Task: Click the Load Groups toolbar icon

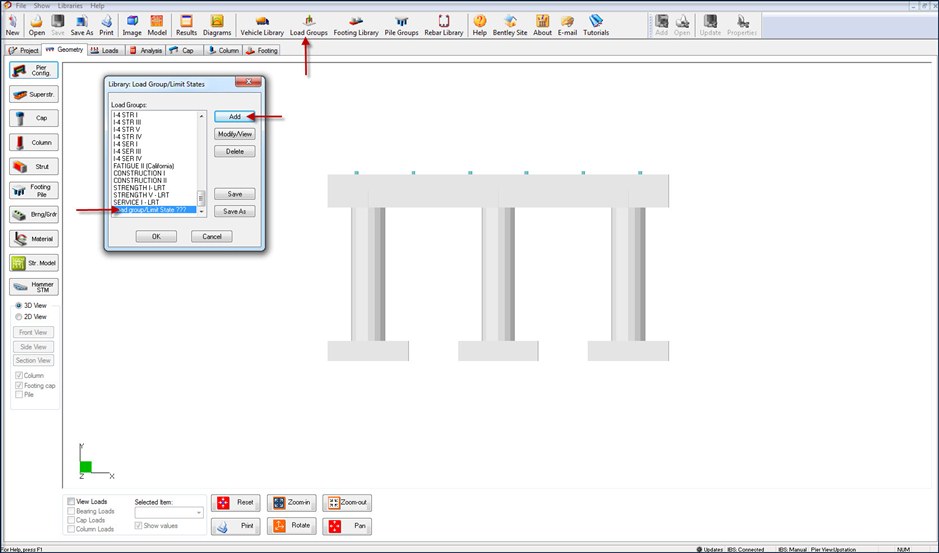Action: 308,25
